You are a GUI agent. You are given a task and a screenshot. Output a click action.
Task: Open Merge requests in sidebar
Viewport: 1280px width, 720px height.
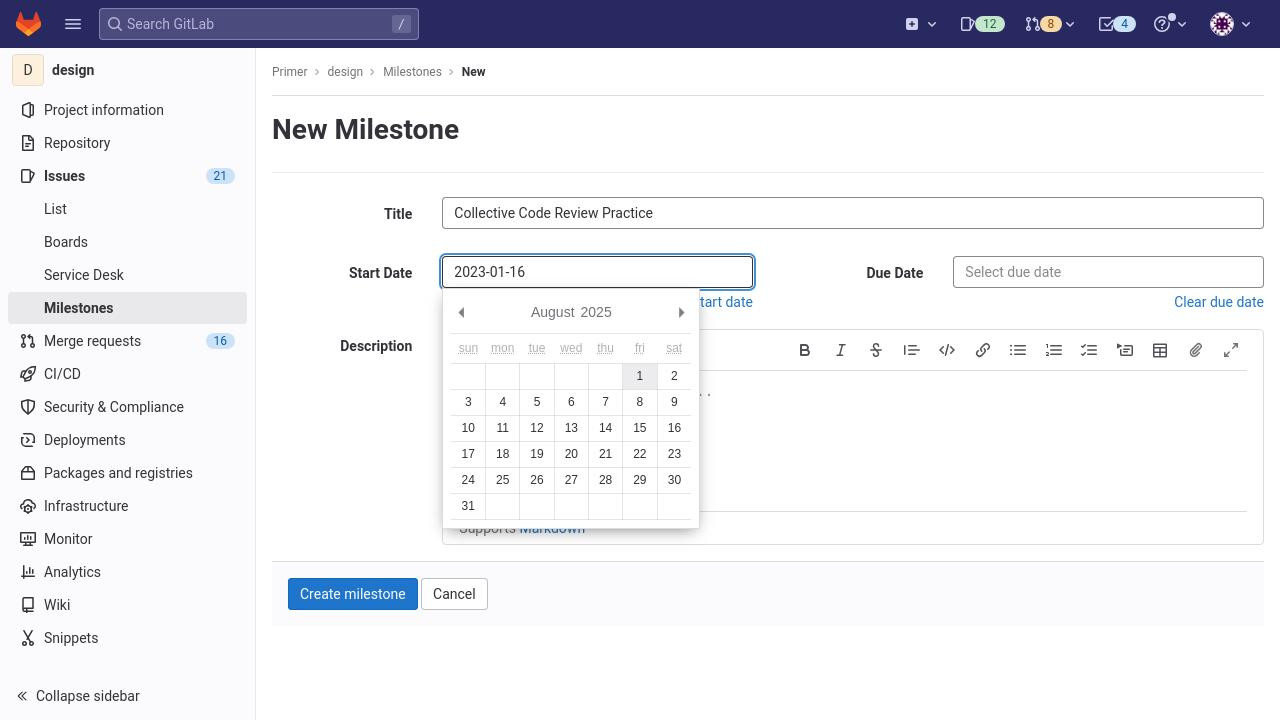pyautogui.click(x=127, y=341)
